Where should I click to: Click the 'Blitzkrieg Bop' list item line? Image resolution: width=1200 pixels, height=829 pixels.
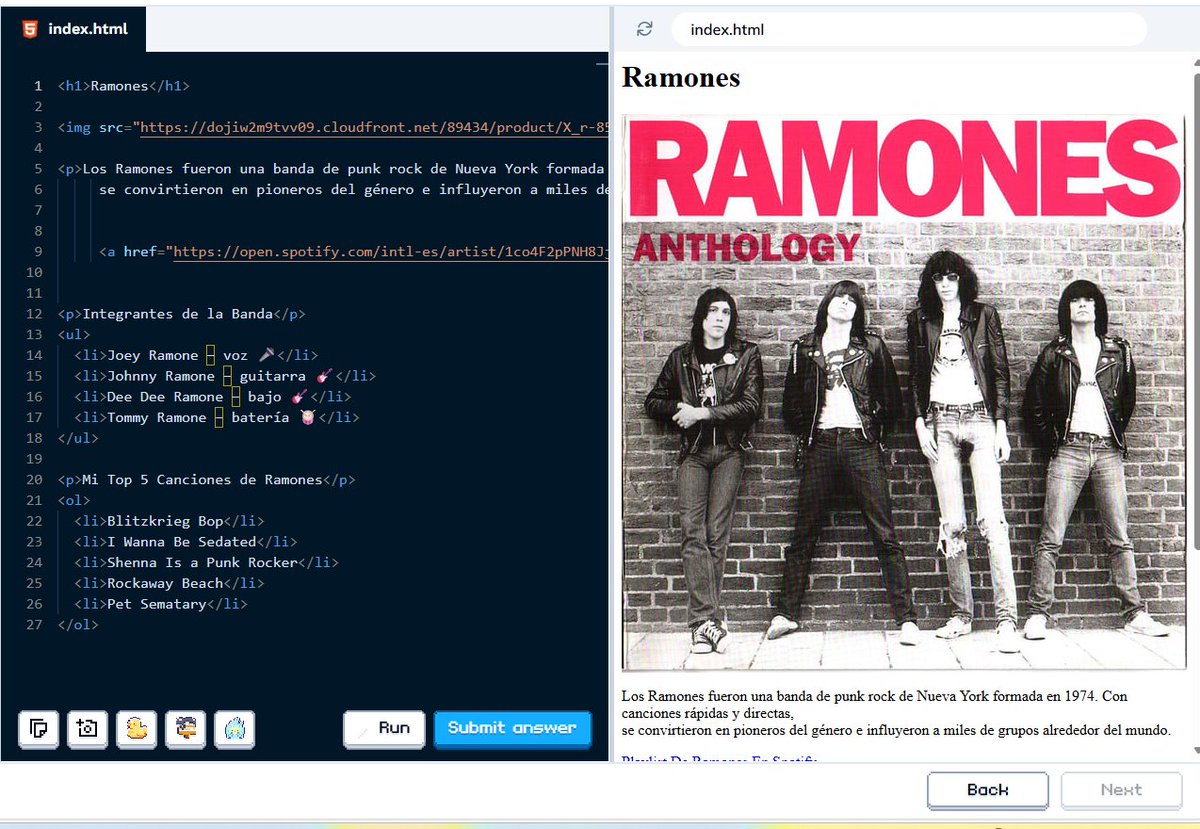point(169,521)
